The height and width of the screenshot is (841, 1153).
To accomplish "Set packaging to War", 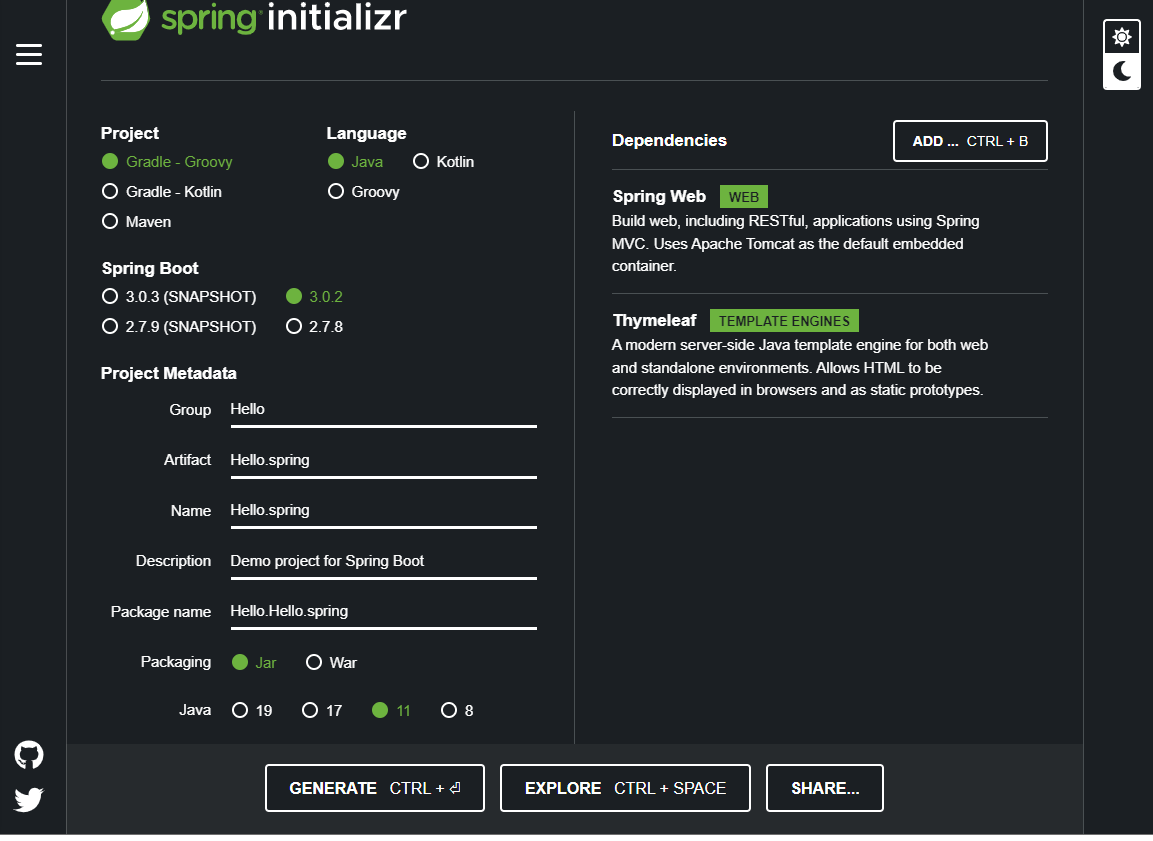I will point(331,662).
